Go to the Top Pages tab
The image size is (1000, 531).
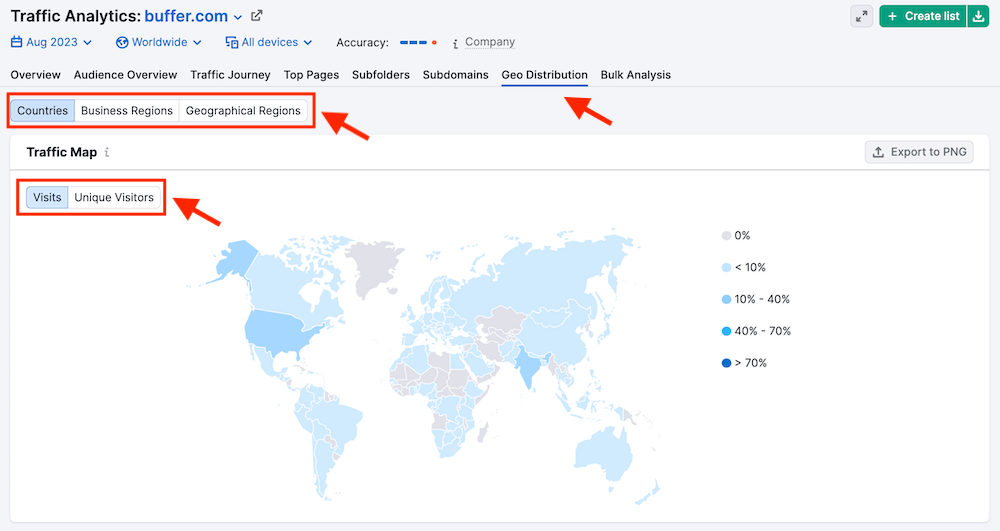click(311, 75)
